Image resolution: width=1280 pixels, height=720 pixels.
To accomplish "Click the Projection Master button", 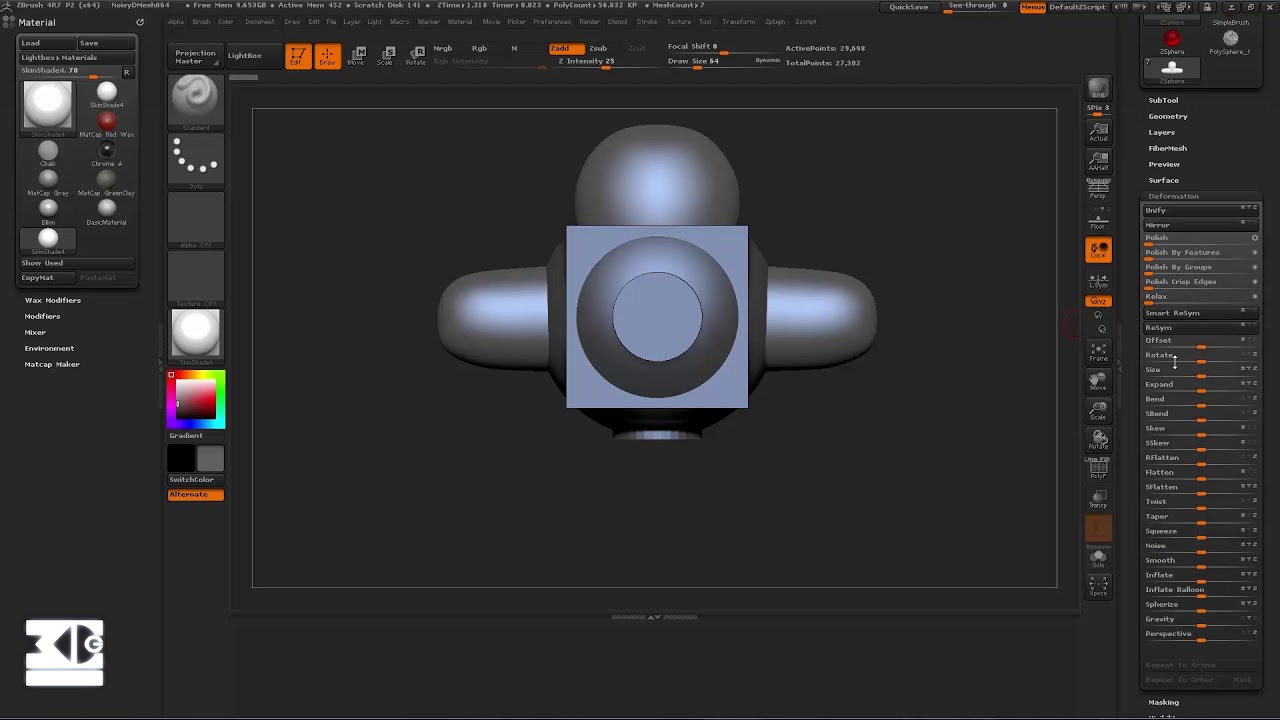I will (x=195, y=57).
